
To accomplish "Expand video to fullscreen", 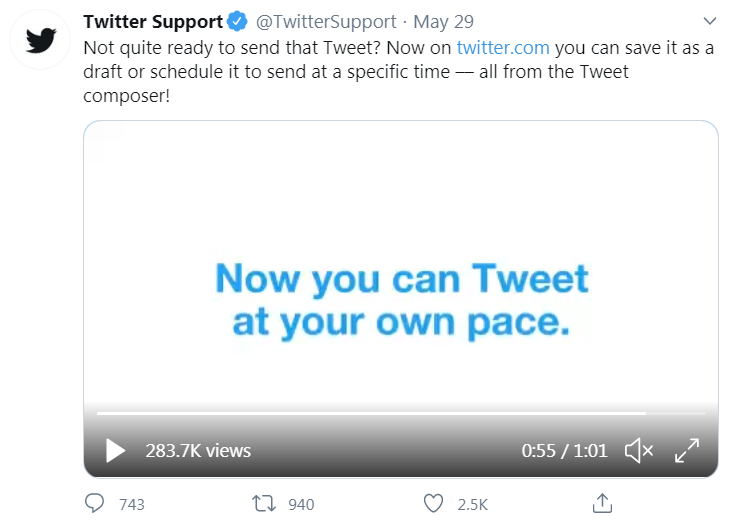I will (687, 451).
